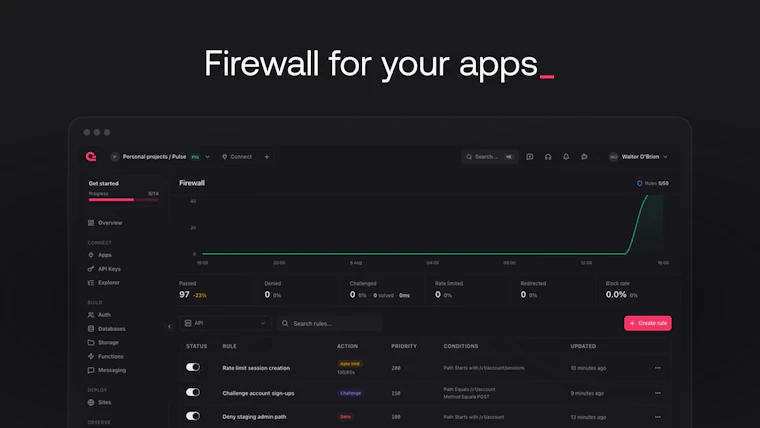
Task: Open Explorer in sidebar
Action: (x=104, y=282)
